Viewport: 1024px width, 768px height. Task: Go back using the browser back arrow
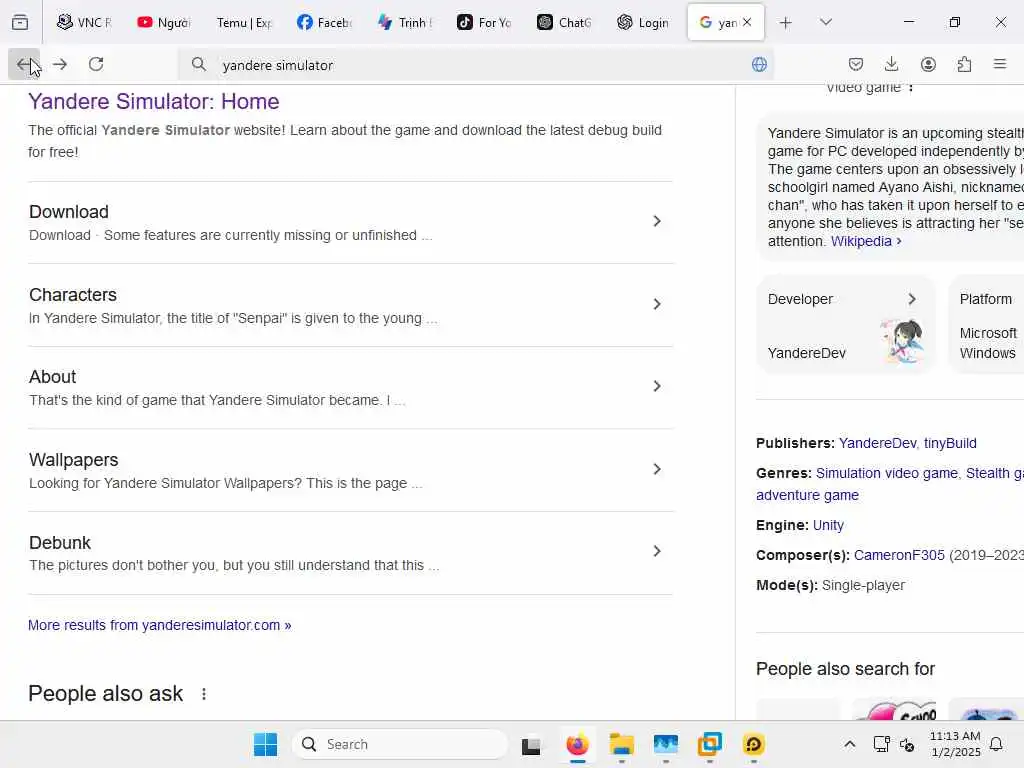point(24,64)
